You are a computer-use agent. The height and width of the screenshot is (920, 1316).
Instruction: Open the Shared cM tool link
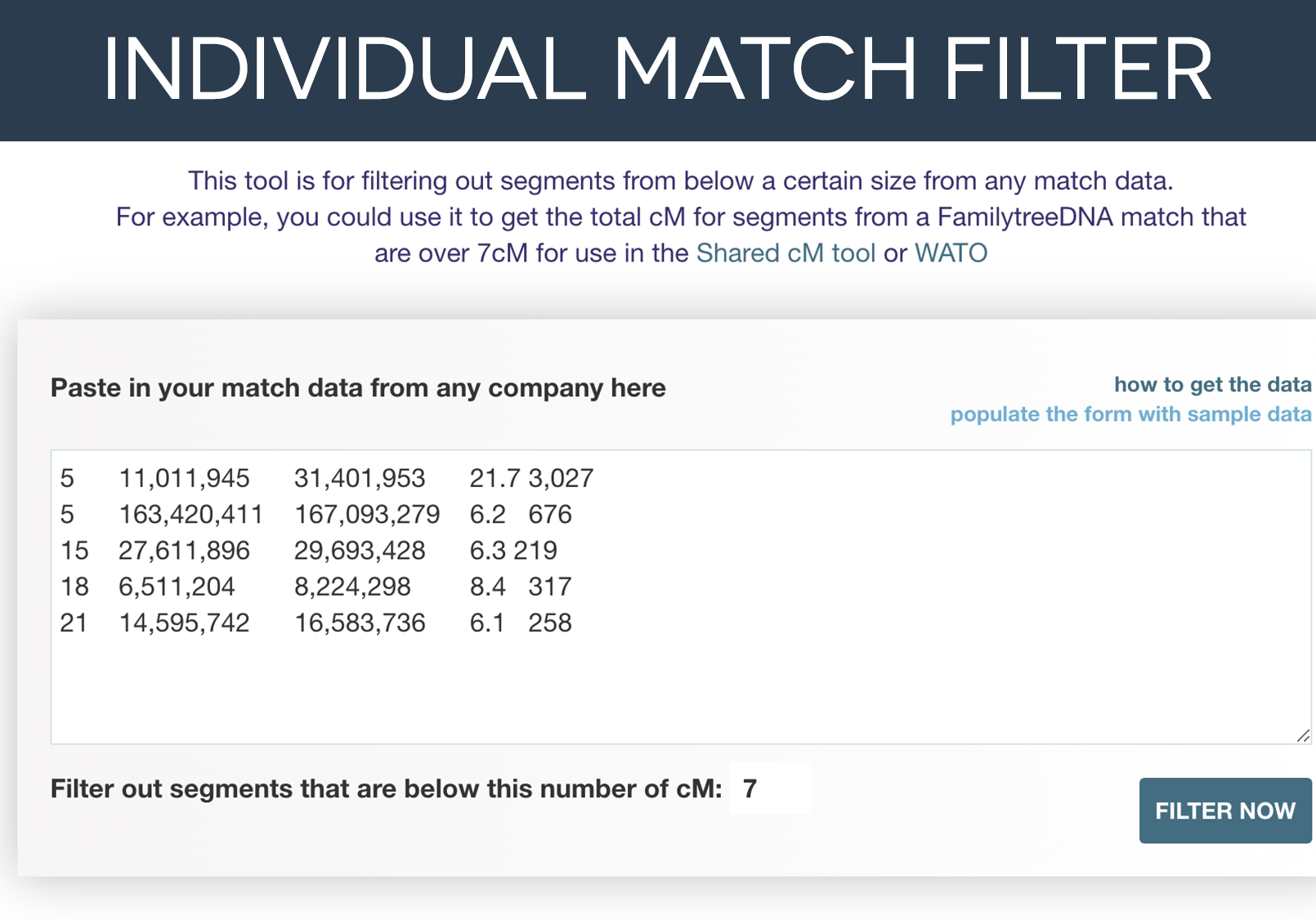point(786,252)
